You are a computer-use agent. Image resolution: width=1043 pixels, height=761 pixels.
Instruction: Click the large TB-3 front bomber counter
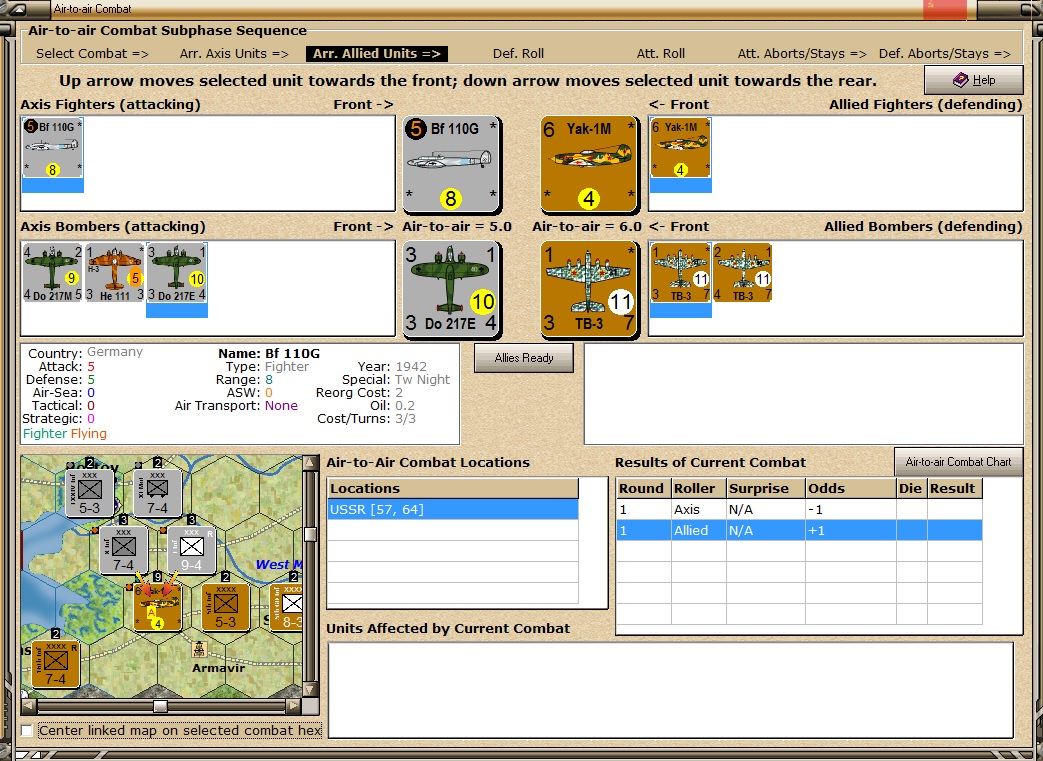coord(589,289)
